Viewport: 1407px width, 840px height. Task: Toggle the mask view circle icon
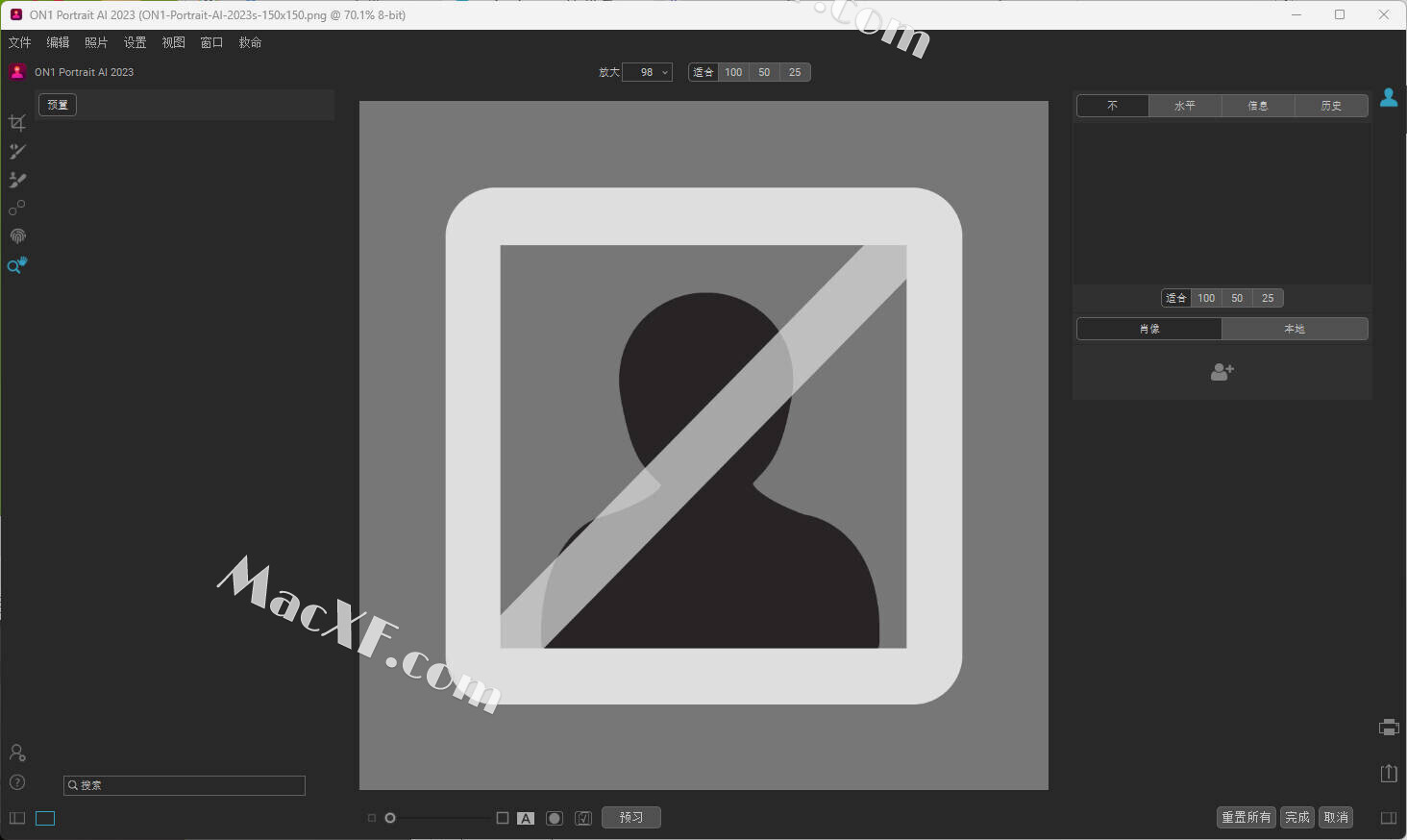click(555, 818)
